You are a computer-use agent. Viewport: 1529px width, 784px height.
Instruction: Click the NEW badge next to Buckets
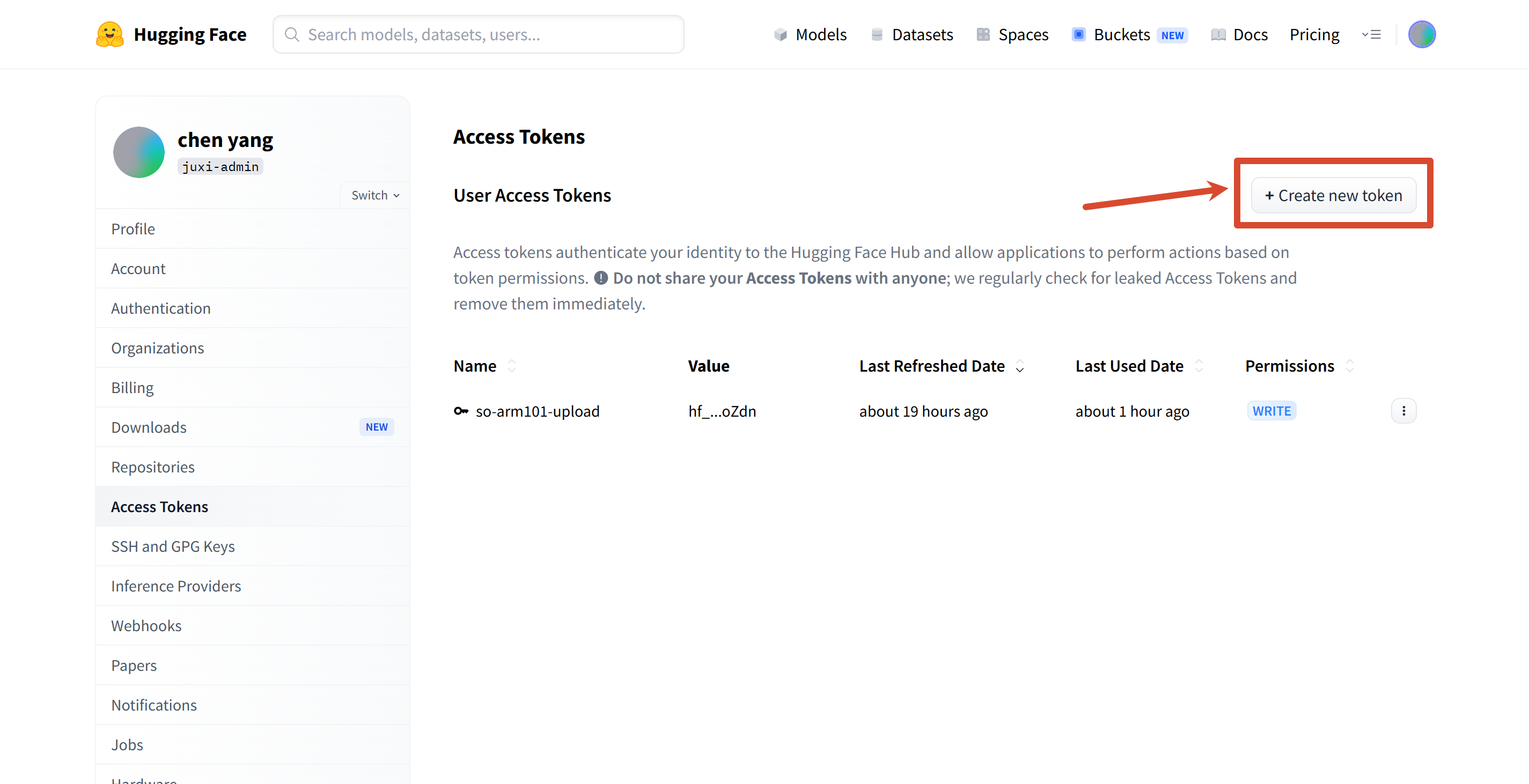(x=1172, y=35)
